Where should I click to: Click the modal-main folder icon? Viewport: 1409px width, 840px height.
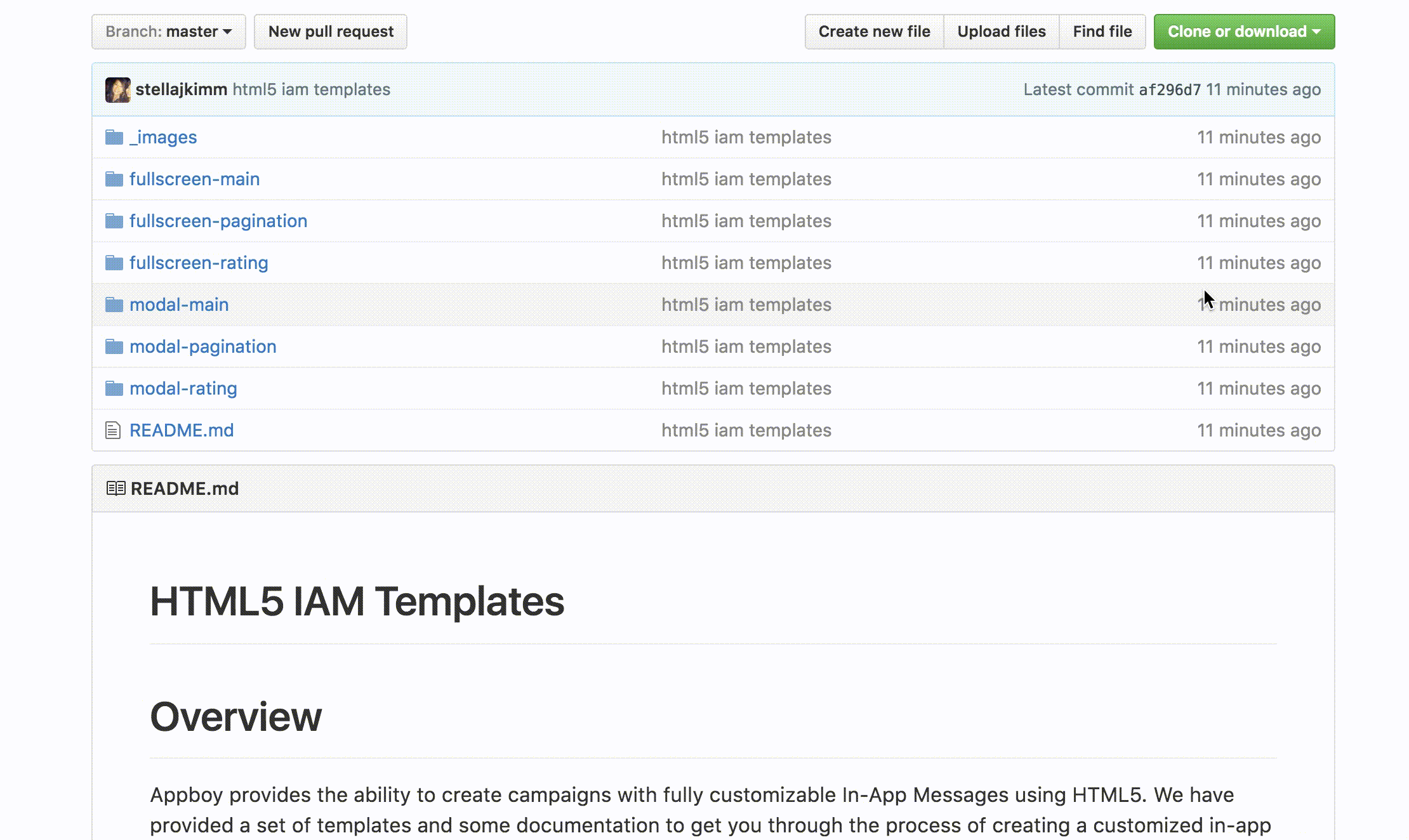[114, 305]
